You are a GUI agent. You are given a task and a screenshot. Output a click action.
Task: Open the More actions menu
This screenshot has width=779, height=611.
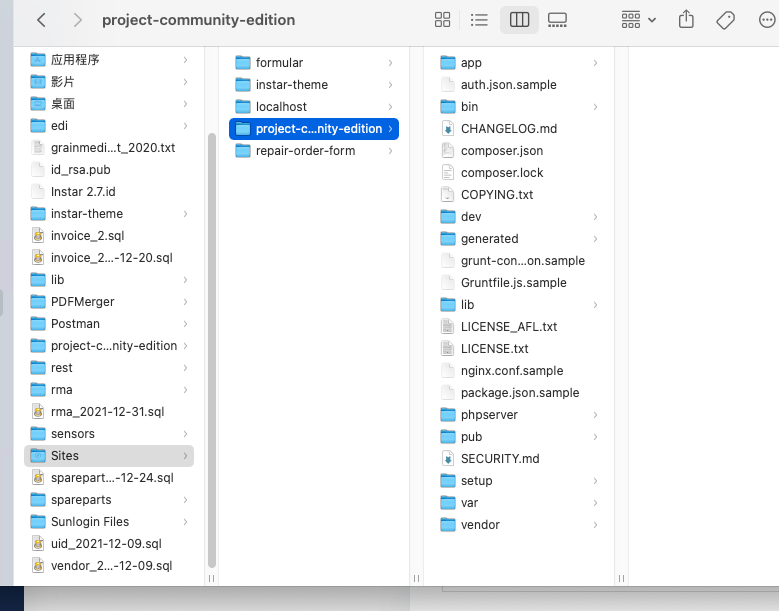point(765,20)
